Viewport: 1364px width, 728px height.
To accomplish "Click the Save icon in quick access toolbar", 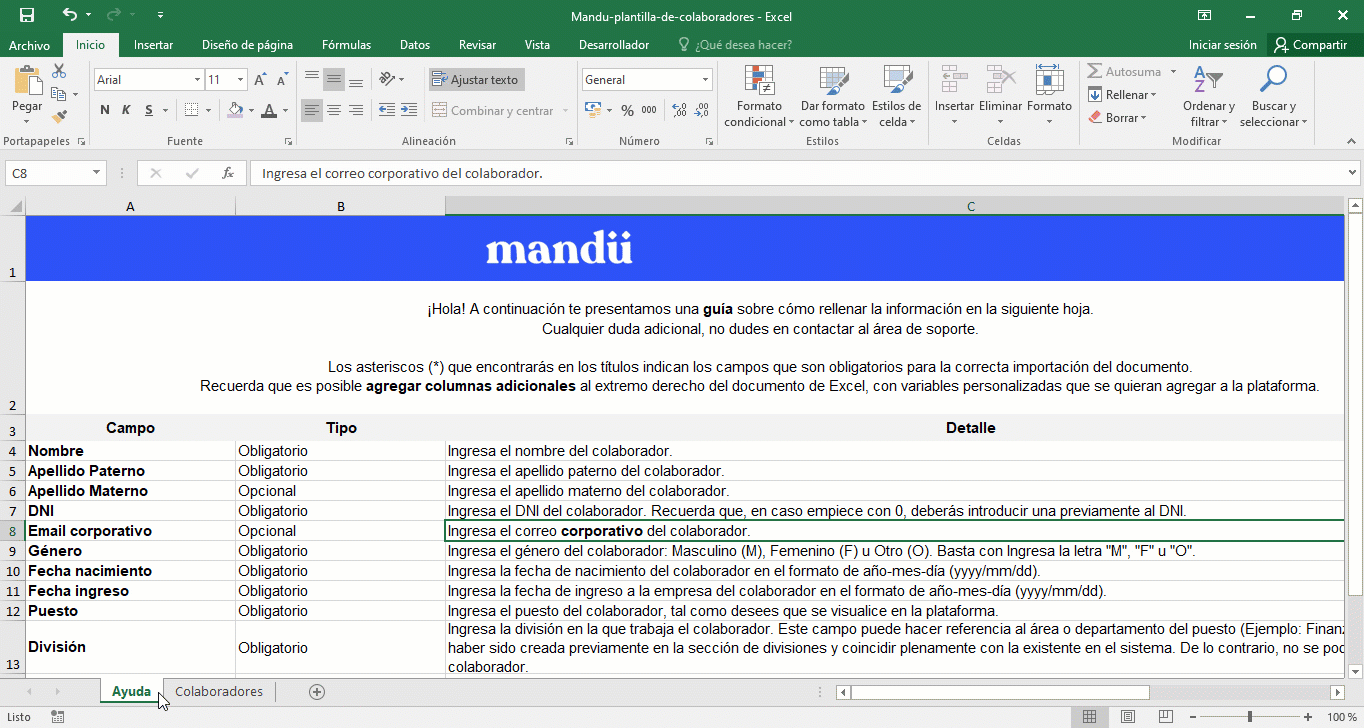I will point(27,15).
